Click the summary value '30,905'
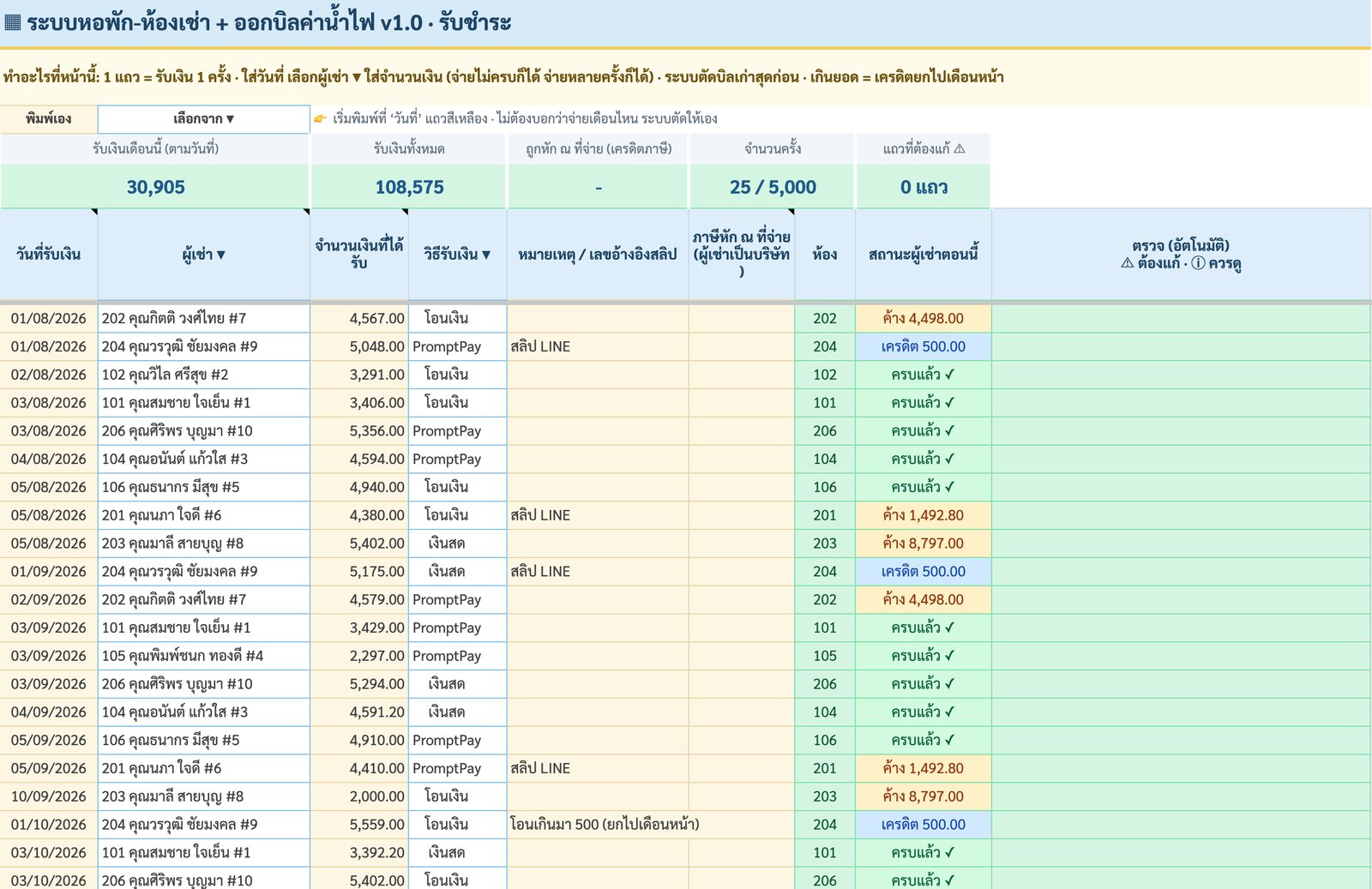This screenshot has height=889, width=1372. pyautogui.click(x=155, y=187)
